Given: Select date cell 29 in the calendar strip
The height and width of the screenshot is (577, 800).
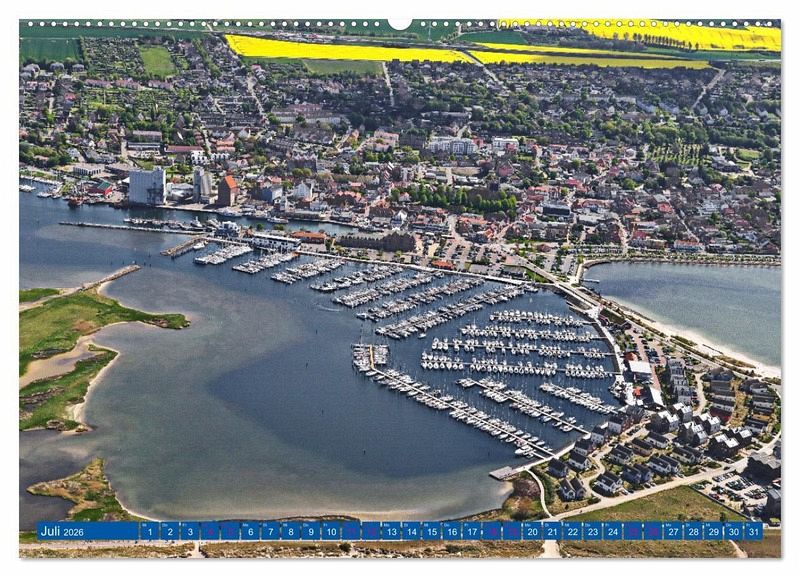Looking at the screenshot, I should (714, 531).
